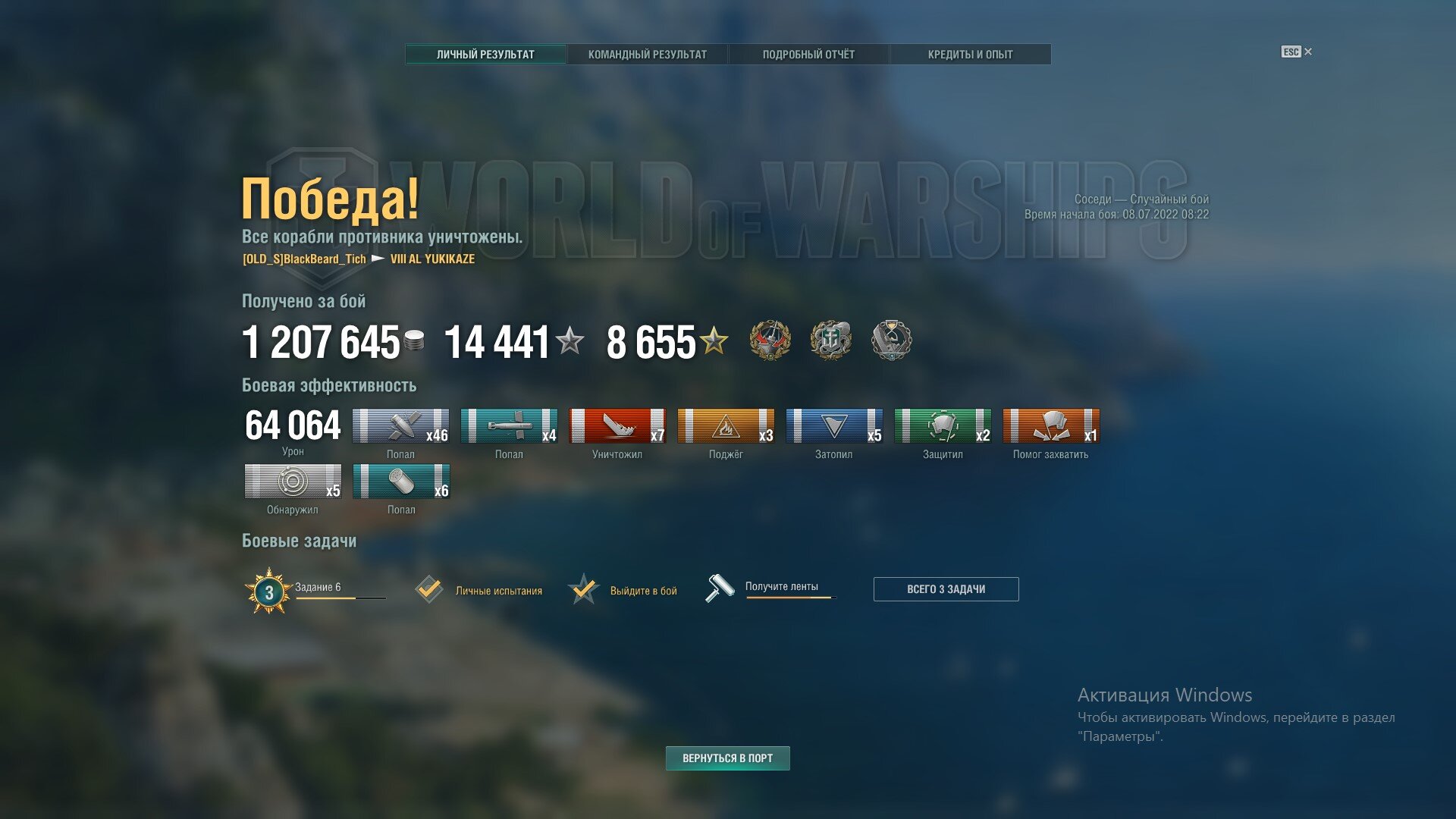Click the Выйдите в бой star checkmark

(584, 589)
